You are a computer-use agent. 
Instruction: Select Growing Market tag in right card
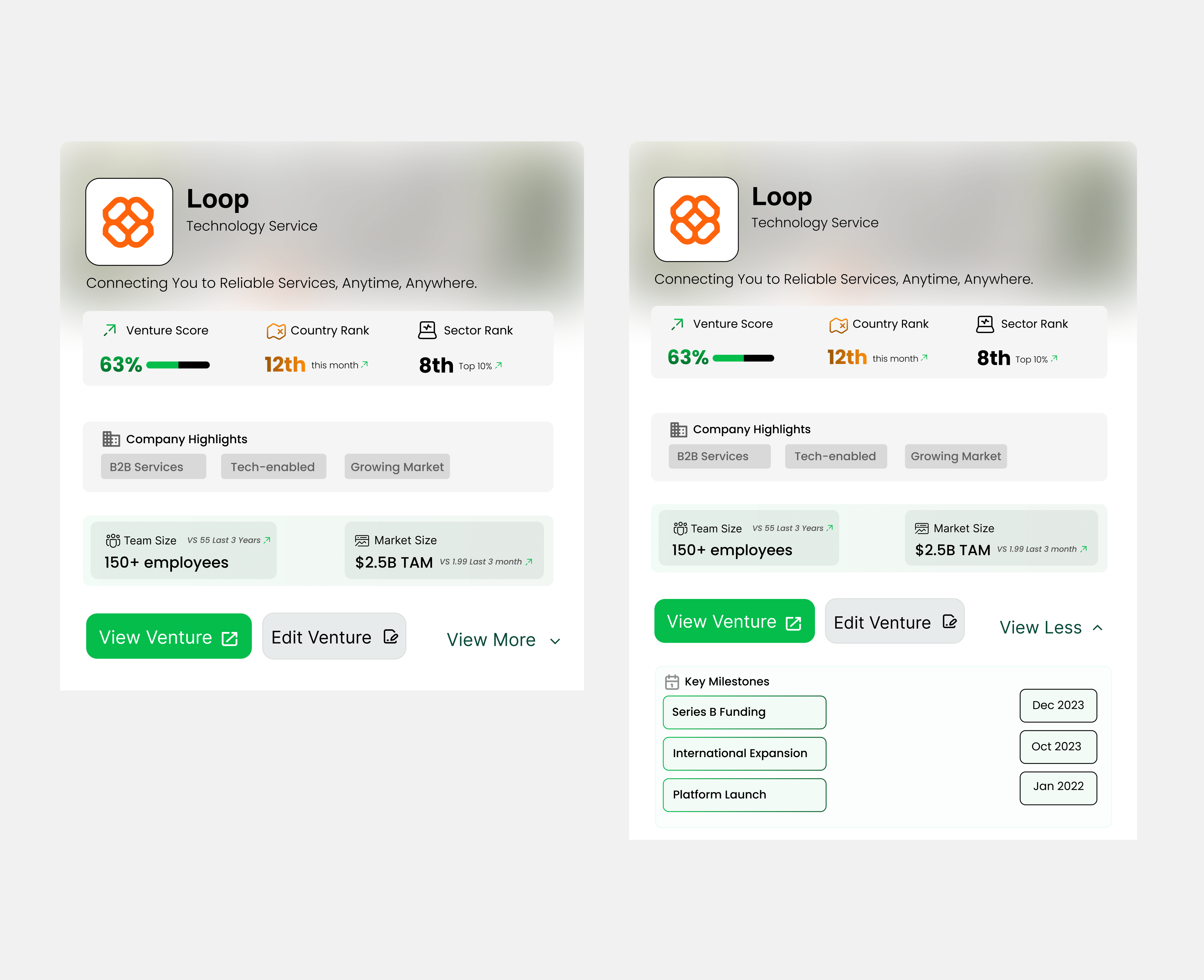point(956,456)
